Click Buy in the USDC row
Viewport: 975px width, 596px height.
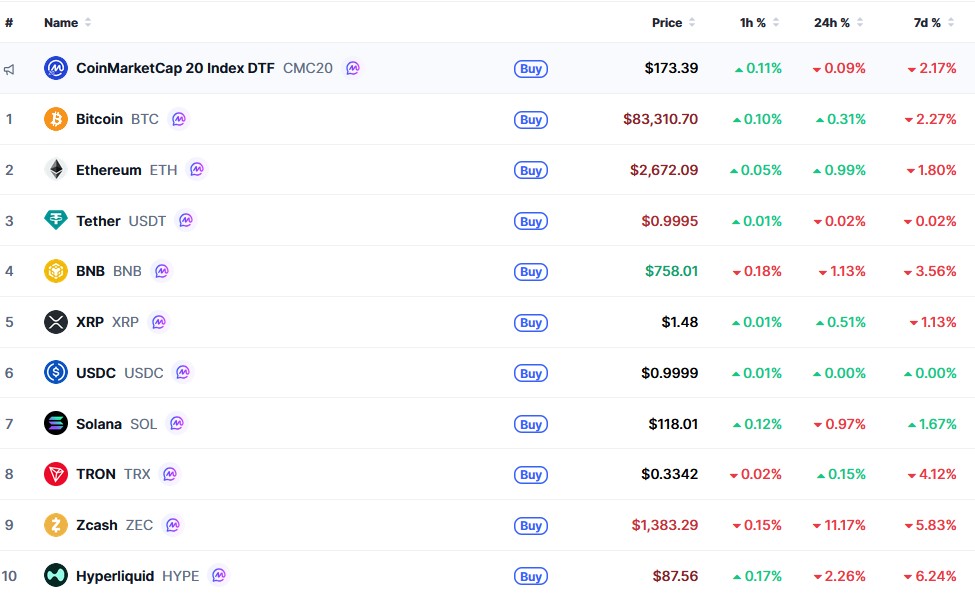pyautogui.click(x=531, y=373)
